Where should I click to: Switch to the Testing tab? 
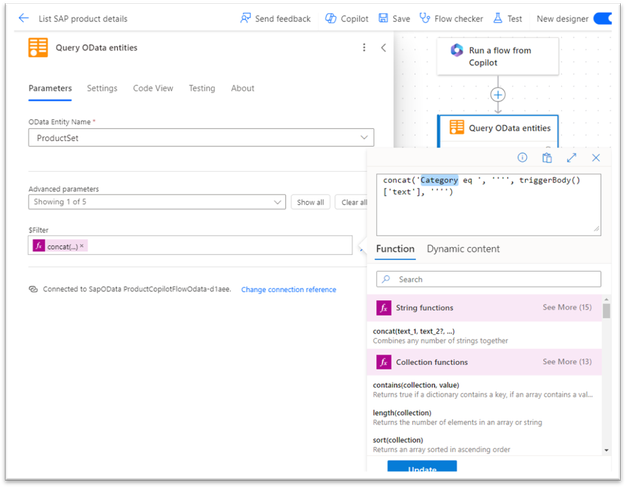[202, 88]
